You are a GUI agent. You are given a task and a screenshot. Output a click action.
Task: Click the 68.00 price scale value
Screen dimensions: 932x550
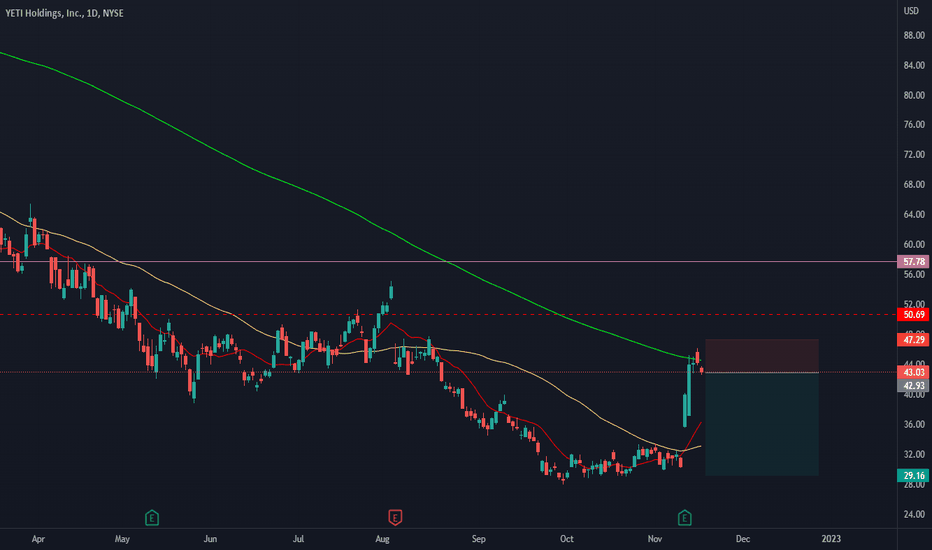click(914, 185)
